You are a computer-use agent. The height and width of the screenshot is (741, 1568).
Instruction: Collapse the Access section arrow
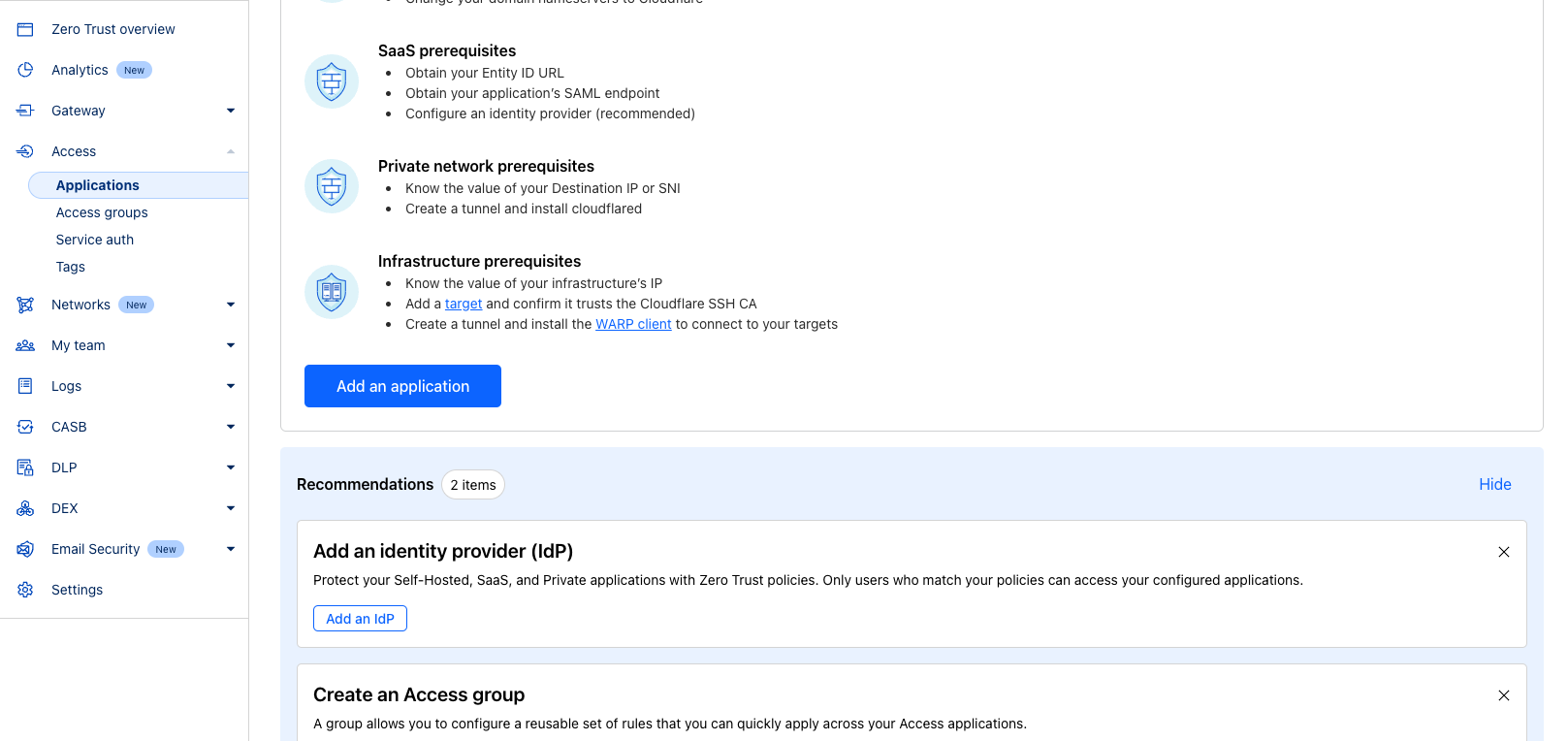231,151
